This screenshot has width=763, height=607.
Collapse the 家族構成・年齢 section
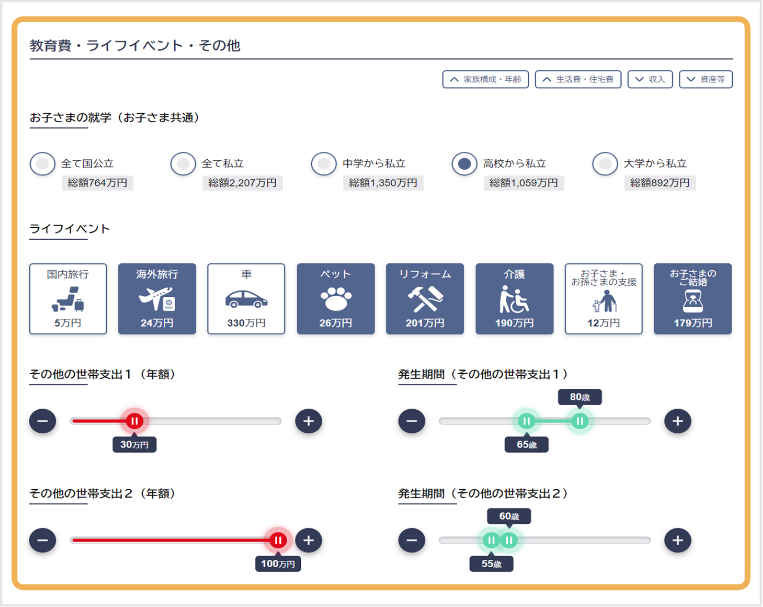click(x=486, y=79)
